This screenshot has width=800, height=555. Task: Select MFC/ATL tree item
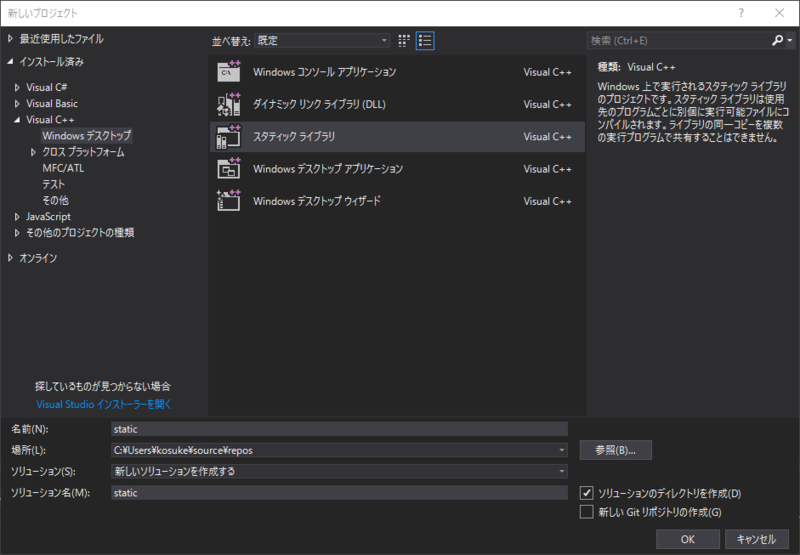click(x=63, y=168)
